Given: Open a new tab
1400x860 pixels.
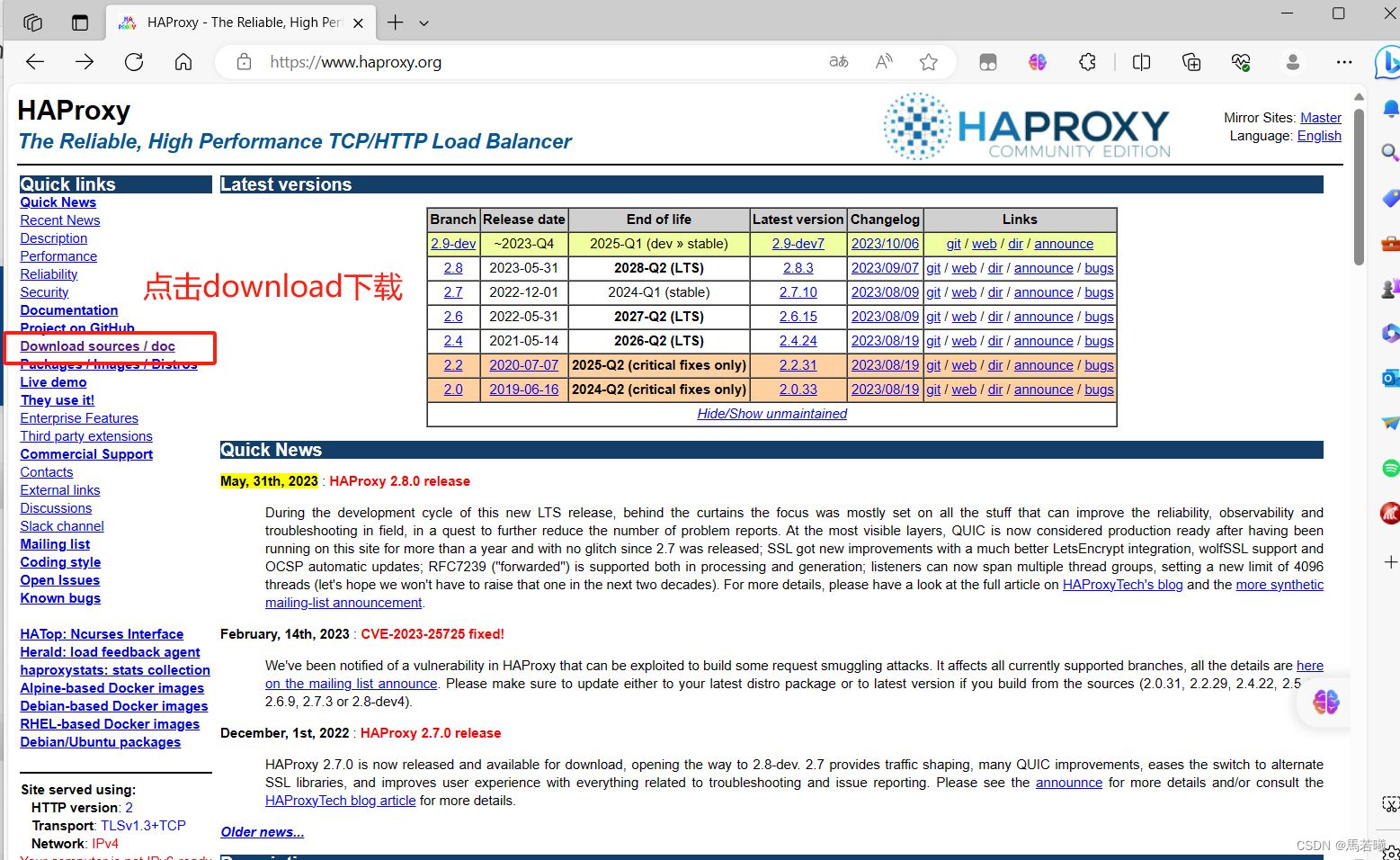Looking at the screenshot, I should coord(395,22).
